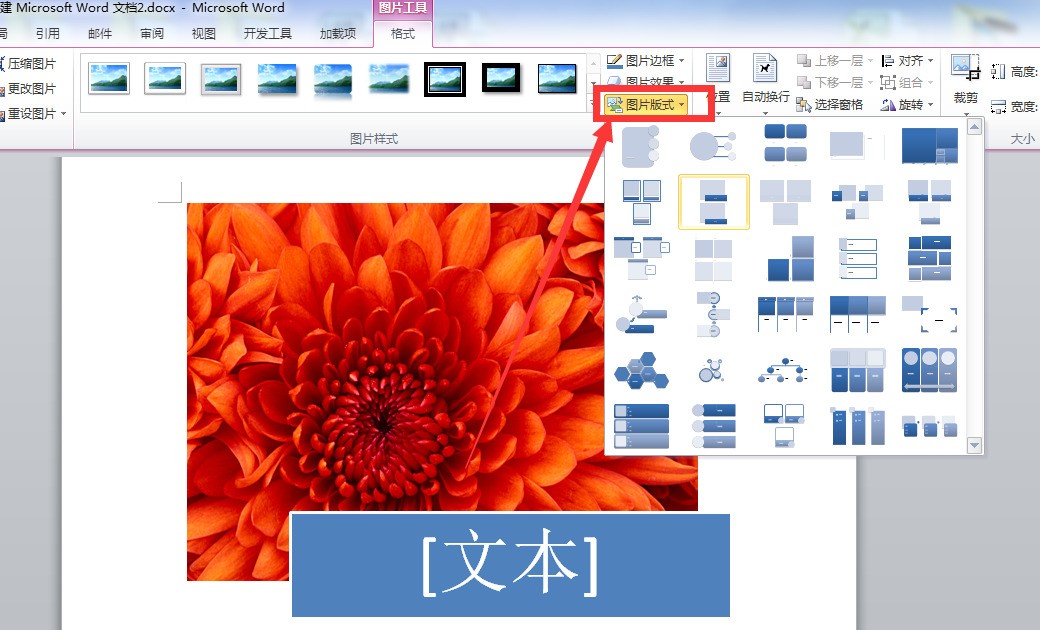Choose the three dark panels with circles layout
This screenshot has width=1040, height=630.
(929, 370)
